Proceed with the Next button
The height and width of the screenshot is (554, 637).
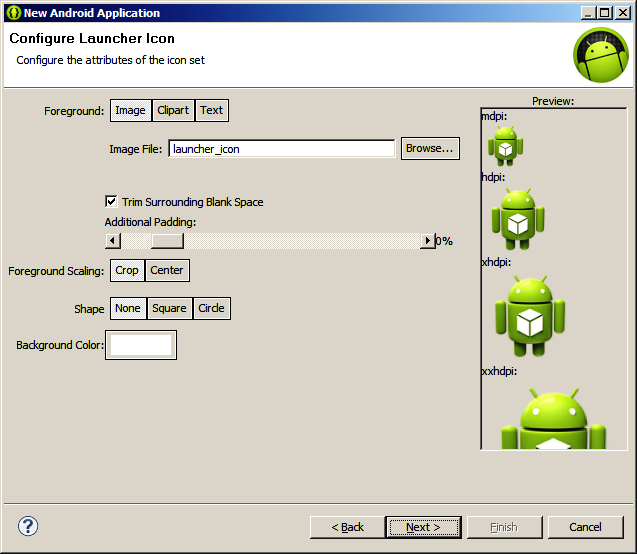424,527
